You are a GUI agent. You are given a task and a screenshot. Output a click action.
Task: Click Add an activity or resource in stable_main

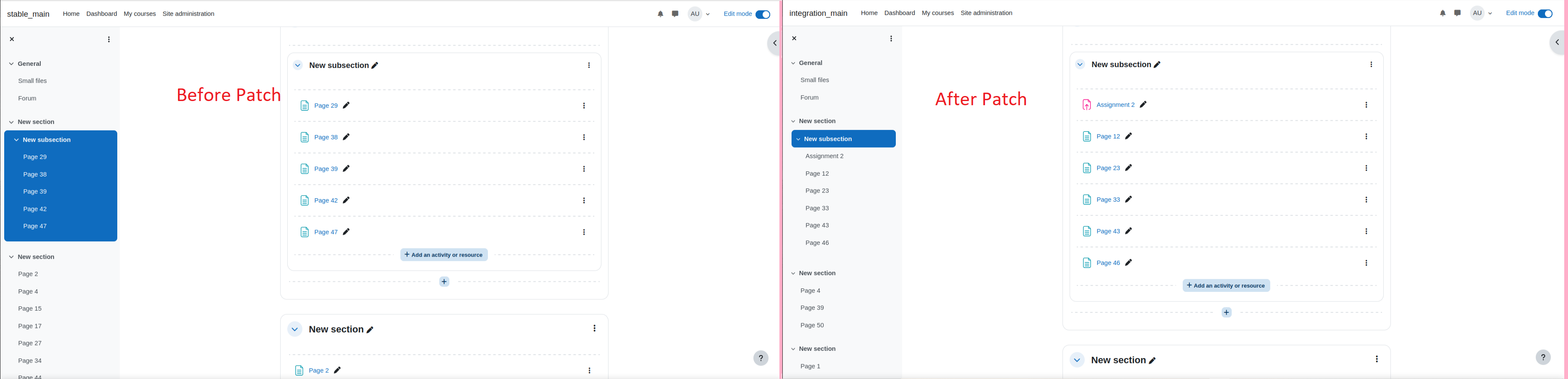(x=444, y=255)
